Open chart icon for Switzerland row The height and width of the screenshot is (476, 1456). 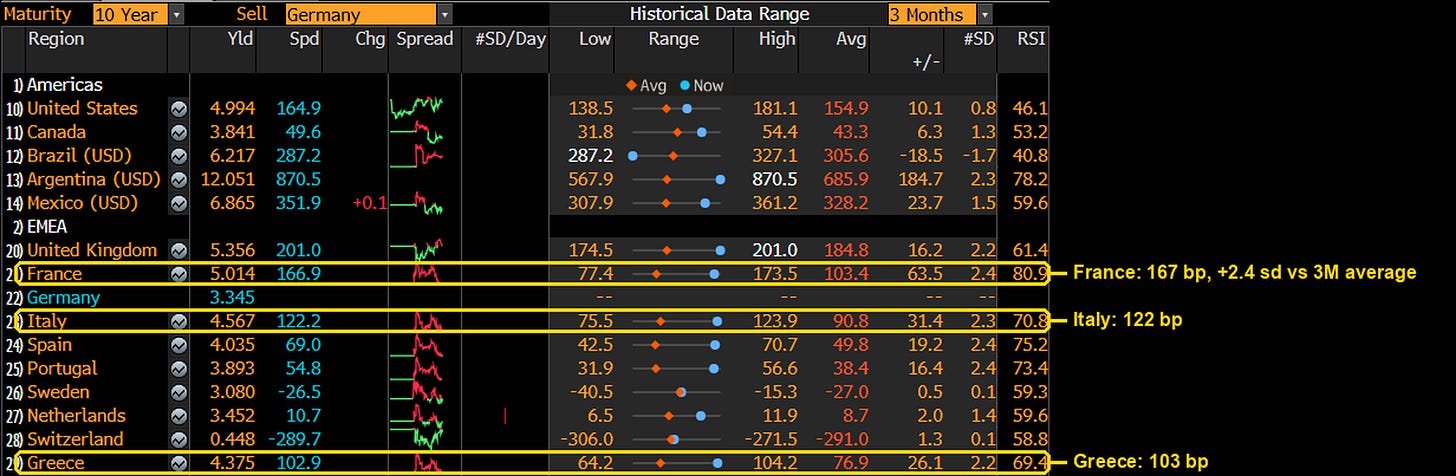(178, 440)
